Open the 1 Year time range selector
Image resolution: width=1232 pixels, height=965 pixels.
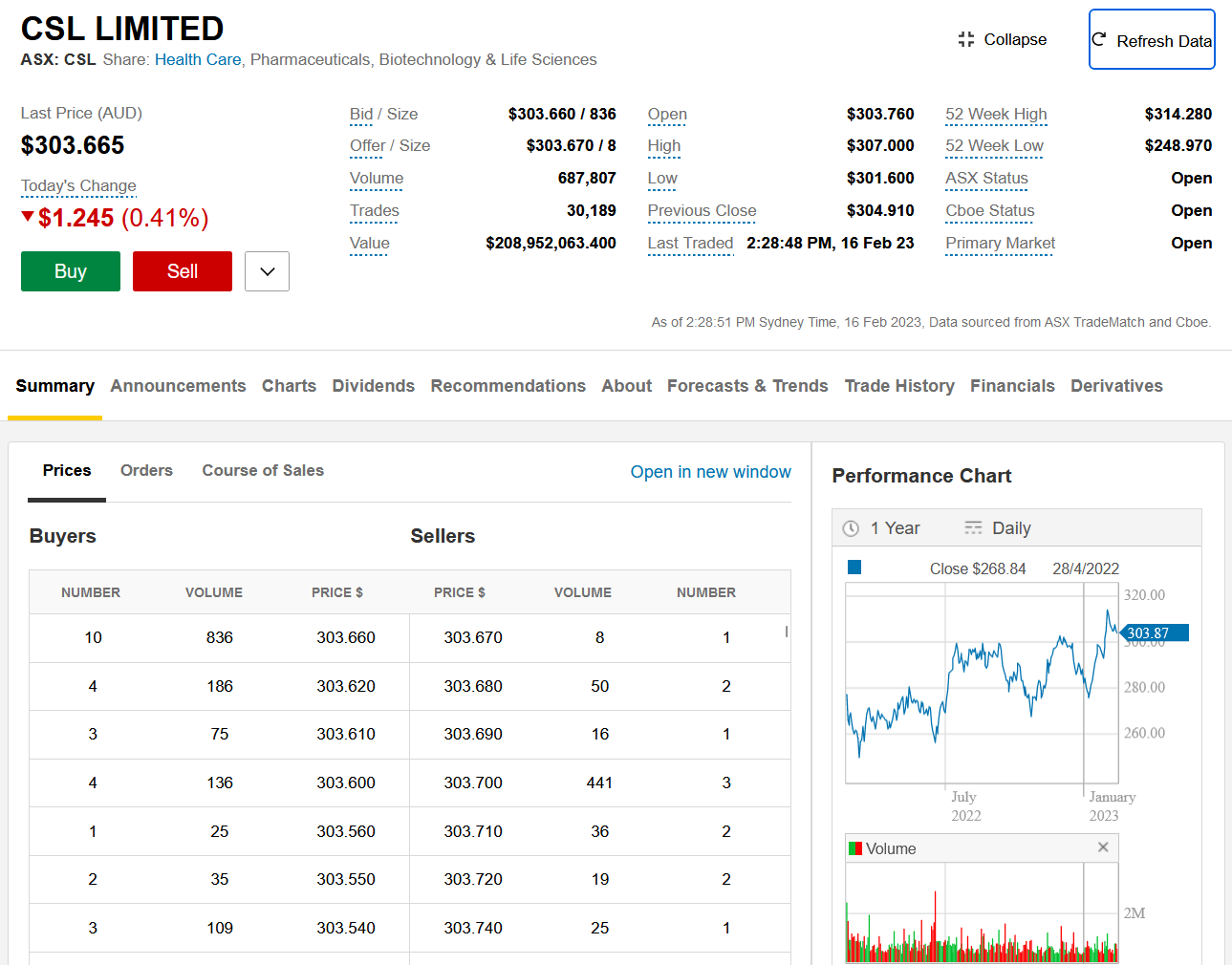point(895,528)
